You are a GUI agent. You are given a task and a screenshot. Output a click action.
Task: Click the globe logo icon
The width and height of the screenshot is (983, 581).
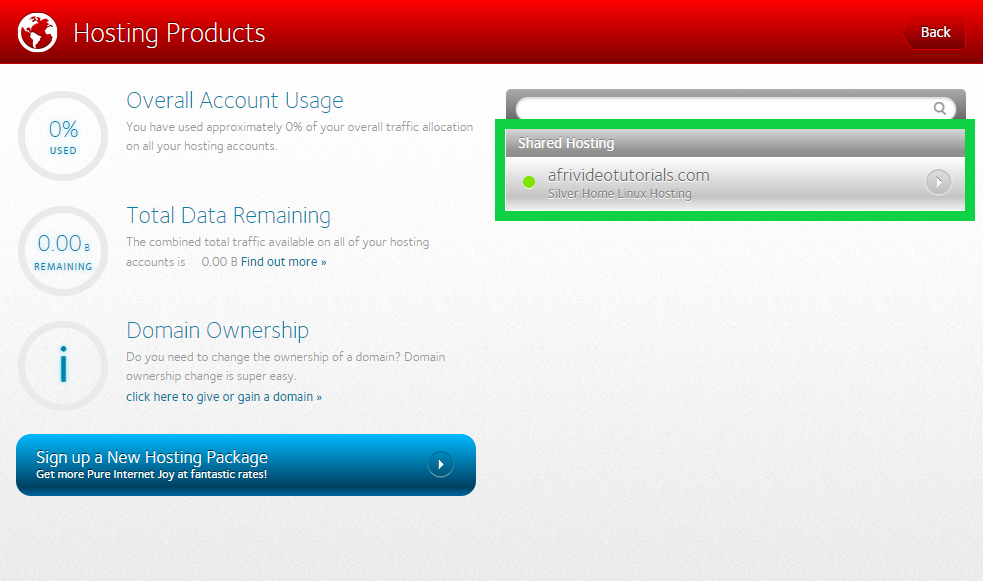(x=37, y=33)
